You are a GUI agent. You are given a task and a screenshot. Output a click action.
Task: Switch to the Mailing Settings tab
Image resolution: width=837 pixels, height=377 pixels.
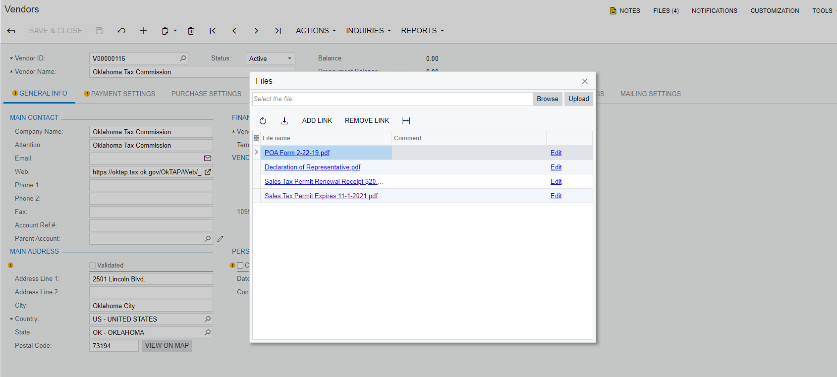(x=650, y=93)
